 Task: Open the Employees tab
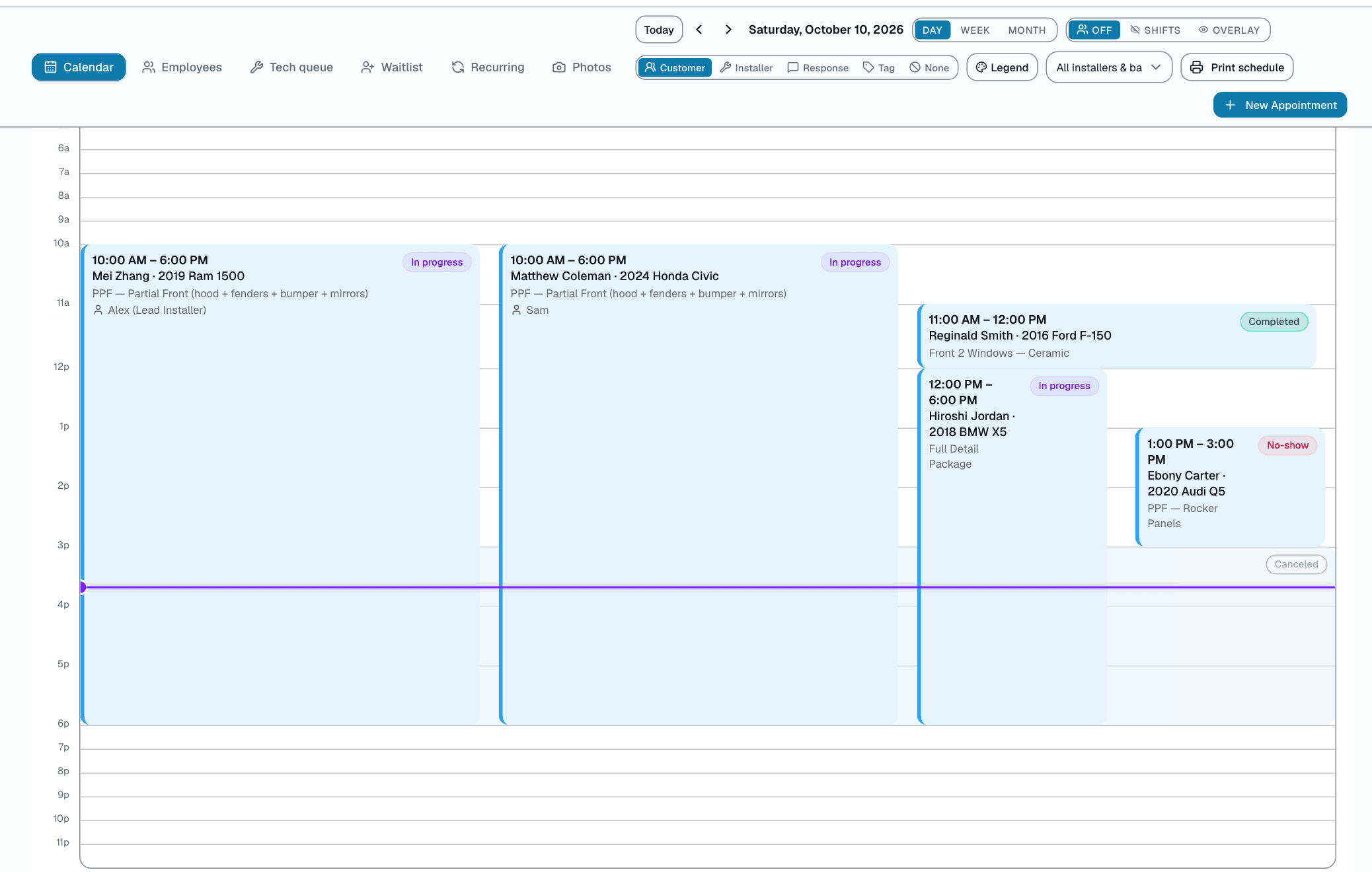click(x=182, y=67)
